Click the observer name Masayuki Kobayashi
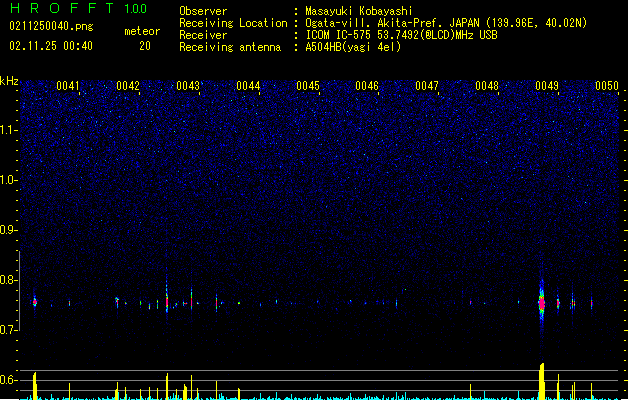 click(358, 11)
